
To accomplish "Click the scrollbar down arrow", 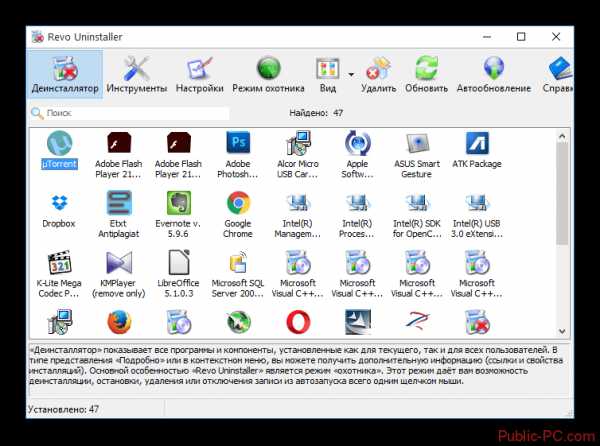I will [x=562, y=331].
